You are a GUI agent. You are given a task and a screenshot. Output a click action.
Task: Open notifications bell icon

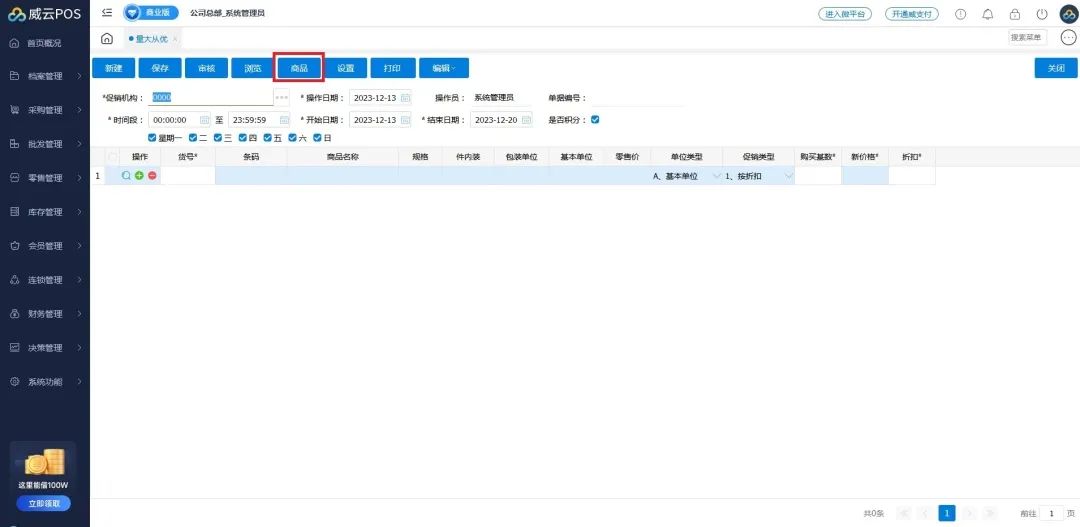(988, 14)
